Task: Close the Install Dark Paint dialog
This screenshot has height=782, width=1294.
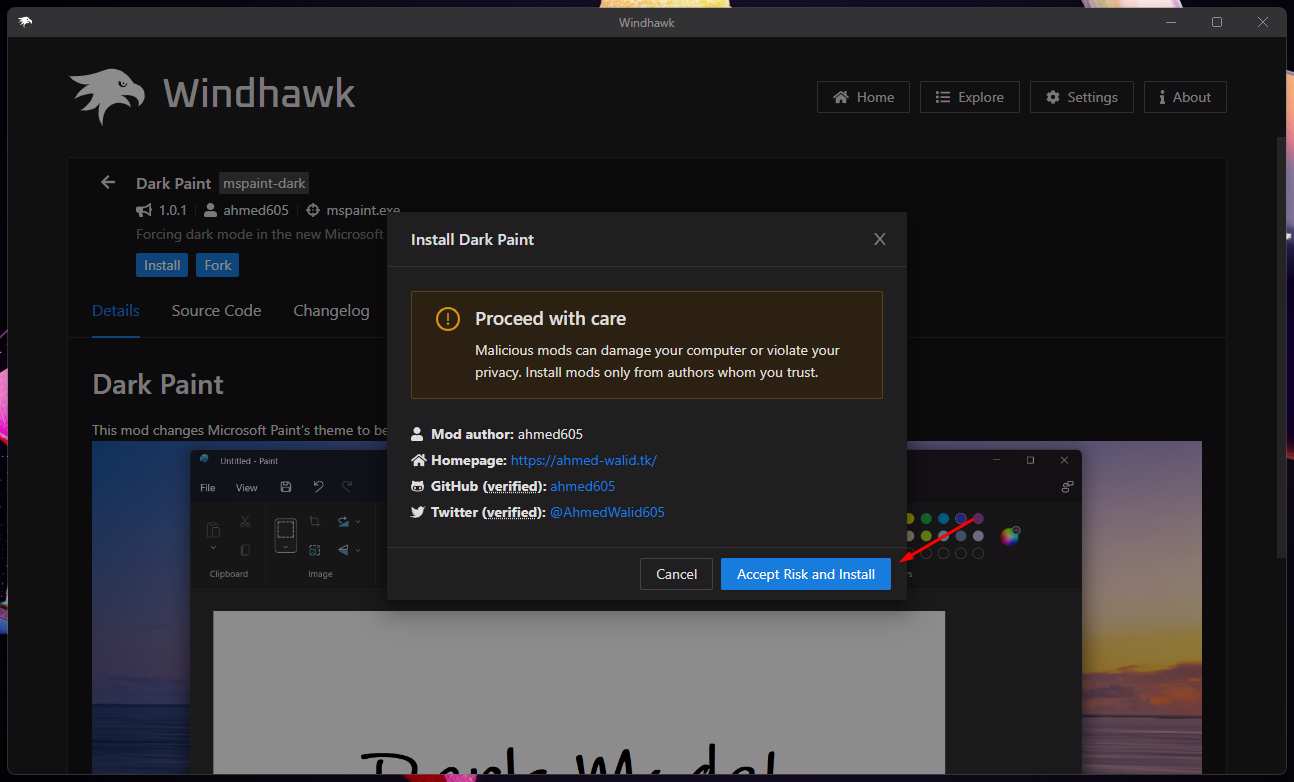Action: (879, 239)
